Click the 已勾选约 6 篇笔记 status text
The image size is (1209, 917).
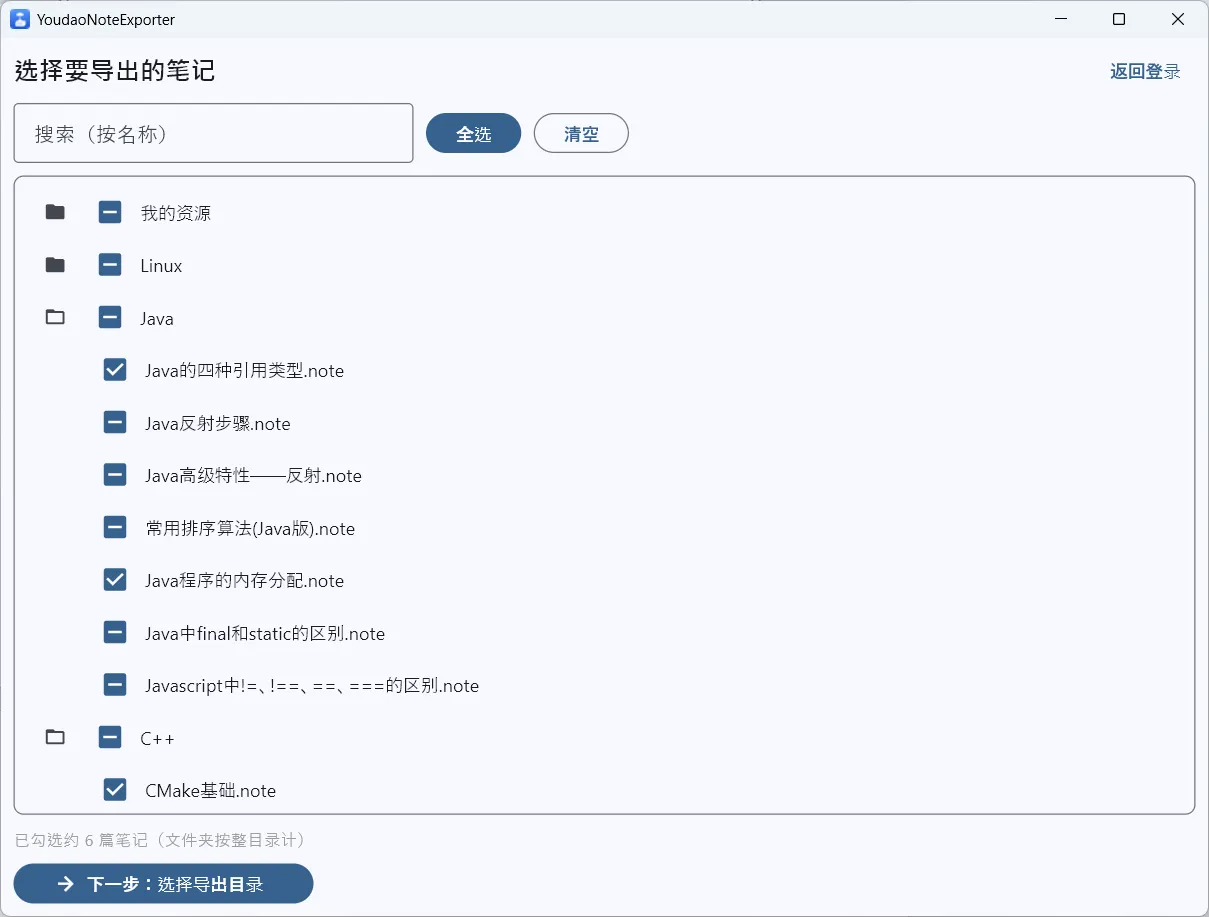(x=160, y=840)
